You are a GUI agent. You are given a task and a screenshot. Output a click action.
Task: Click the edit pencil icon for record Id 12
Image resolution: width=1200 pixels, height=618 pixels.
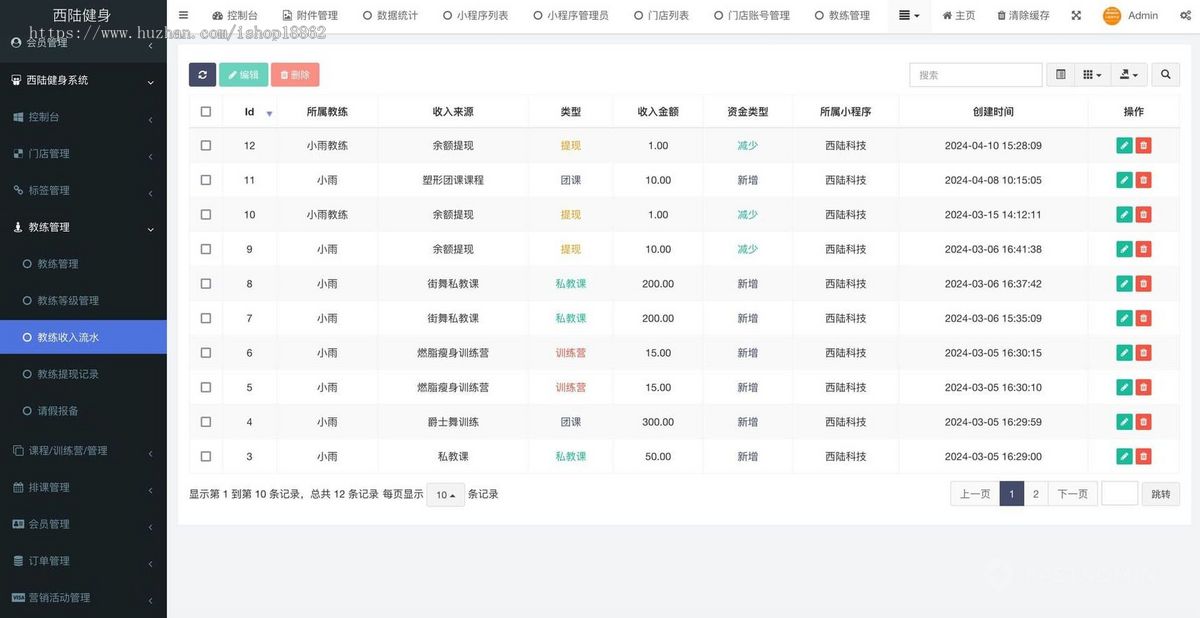[x=1124, y=145]
